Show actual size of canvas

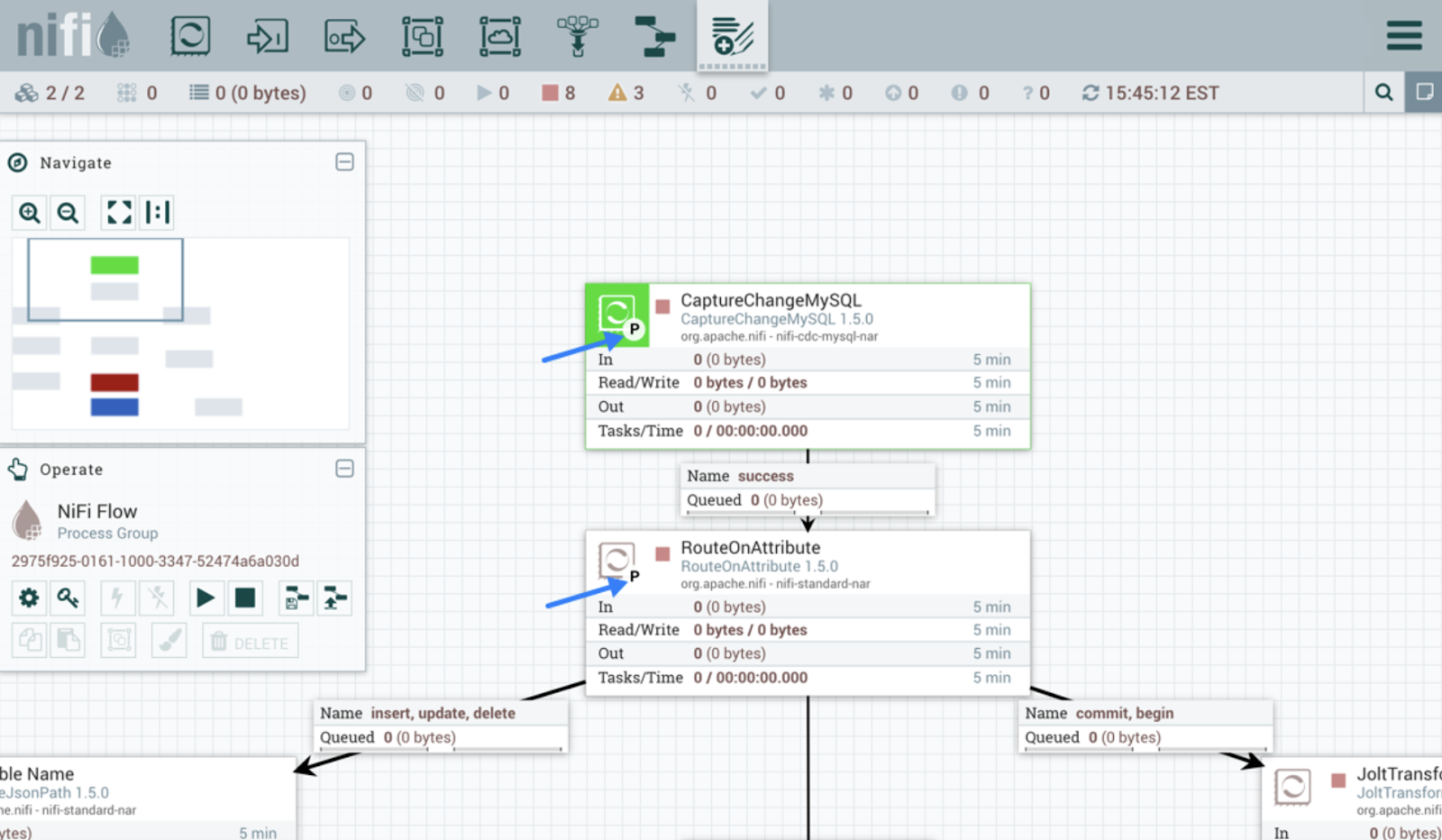157,213
